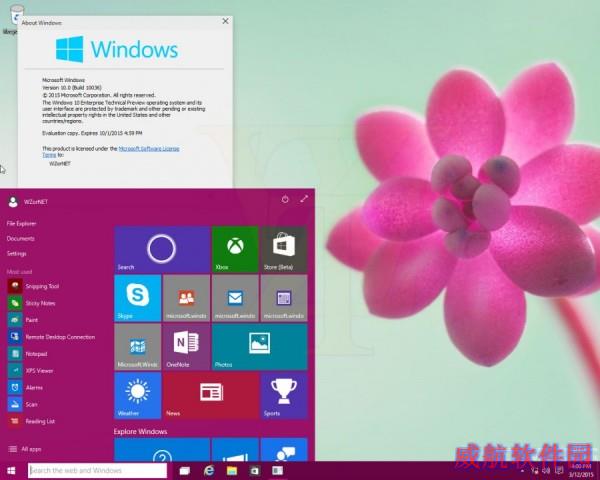Click the power button in Start menu

(285, 199)
